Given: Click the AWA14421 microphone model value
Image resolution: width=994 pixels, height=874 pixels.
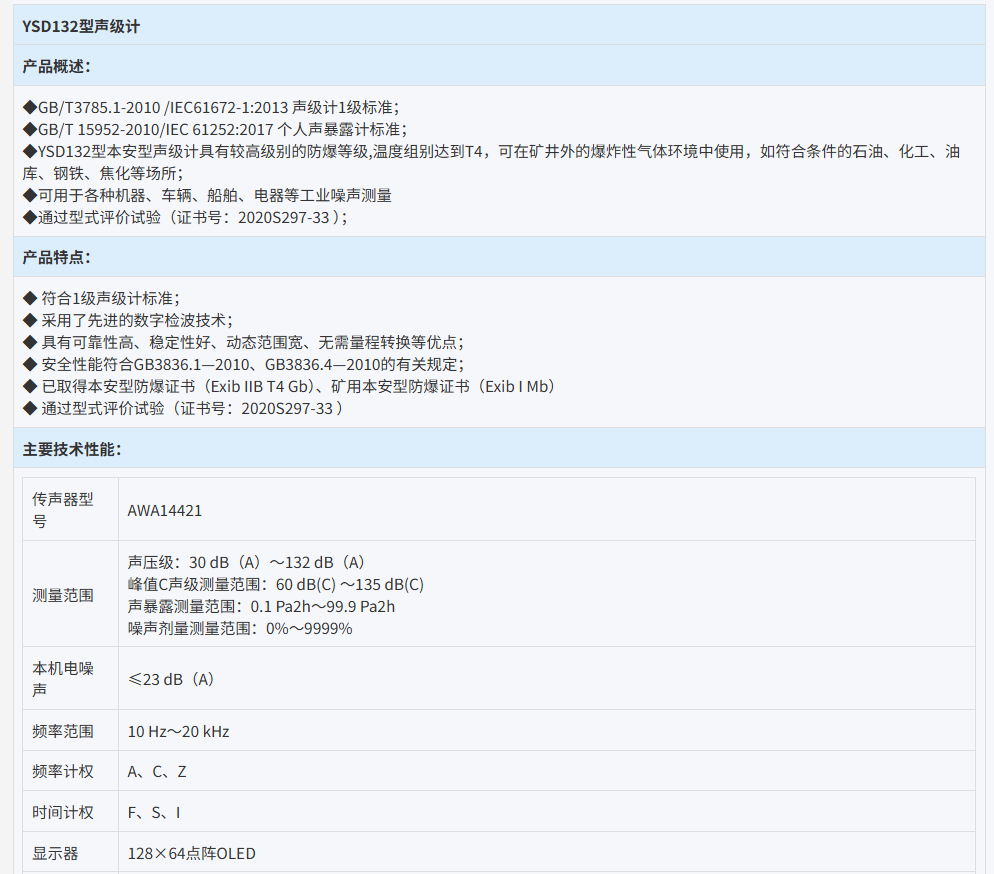Looking at the screenshot, I should click(165, 510).
